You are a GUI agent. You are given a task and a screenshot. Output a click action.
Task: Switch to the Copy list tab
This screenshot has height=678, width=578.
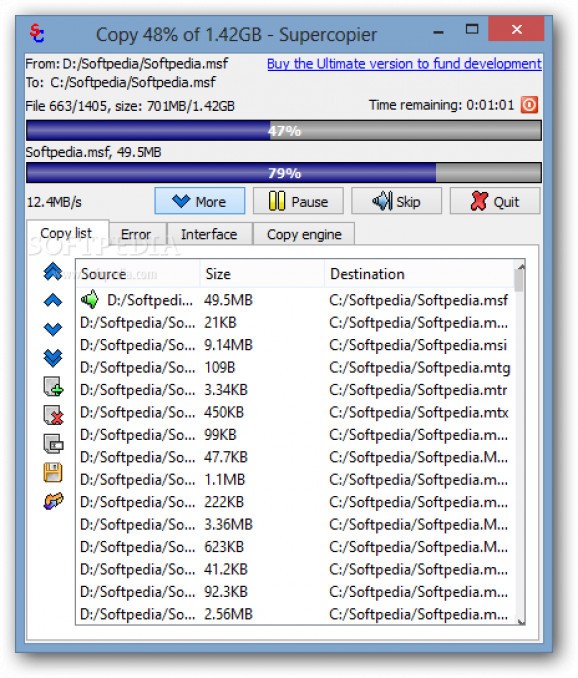point(67,233)
